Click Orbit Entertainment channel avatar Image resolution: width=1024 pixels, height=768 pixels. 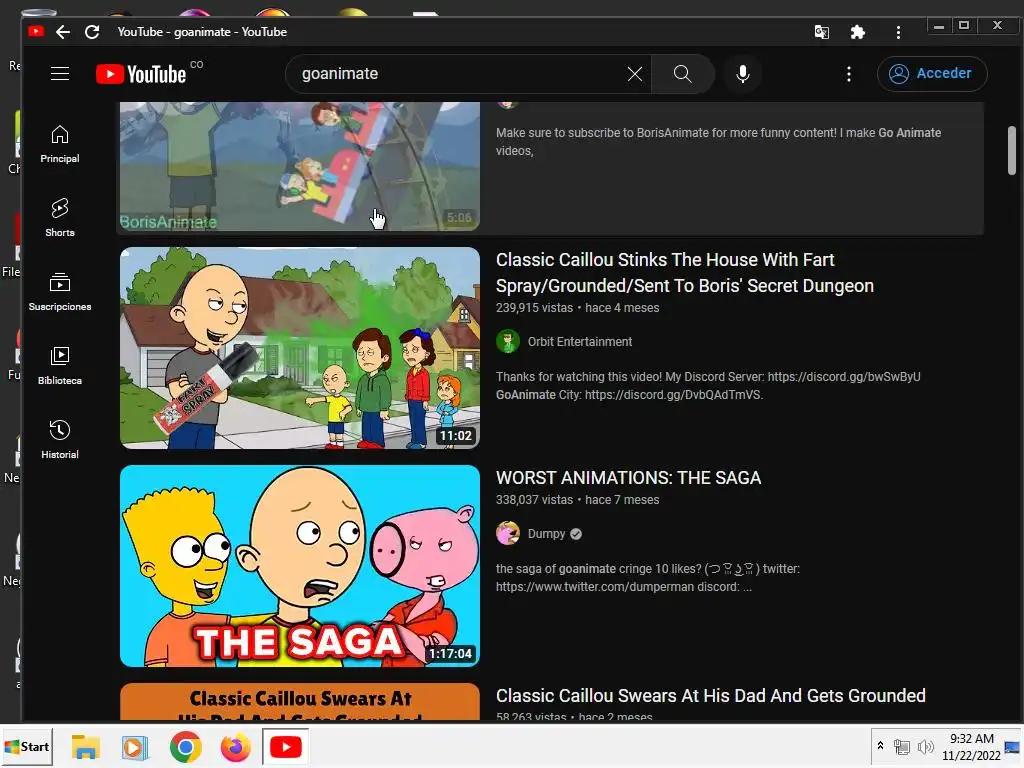507,342
